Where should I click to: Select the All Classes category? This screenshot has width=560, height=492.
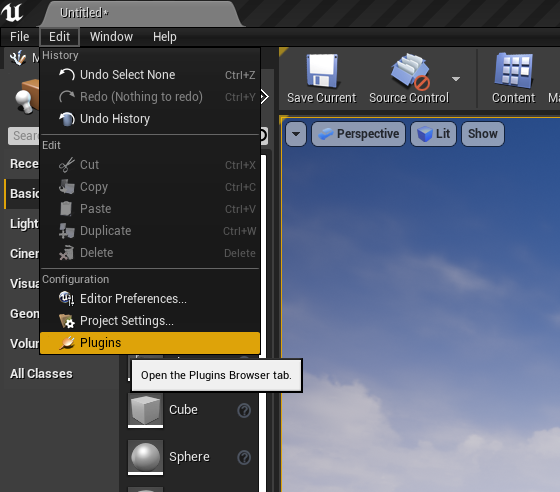[41, 374]
